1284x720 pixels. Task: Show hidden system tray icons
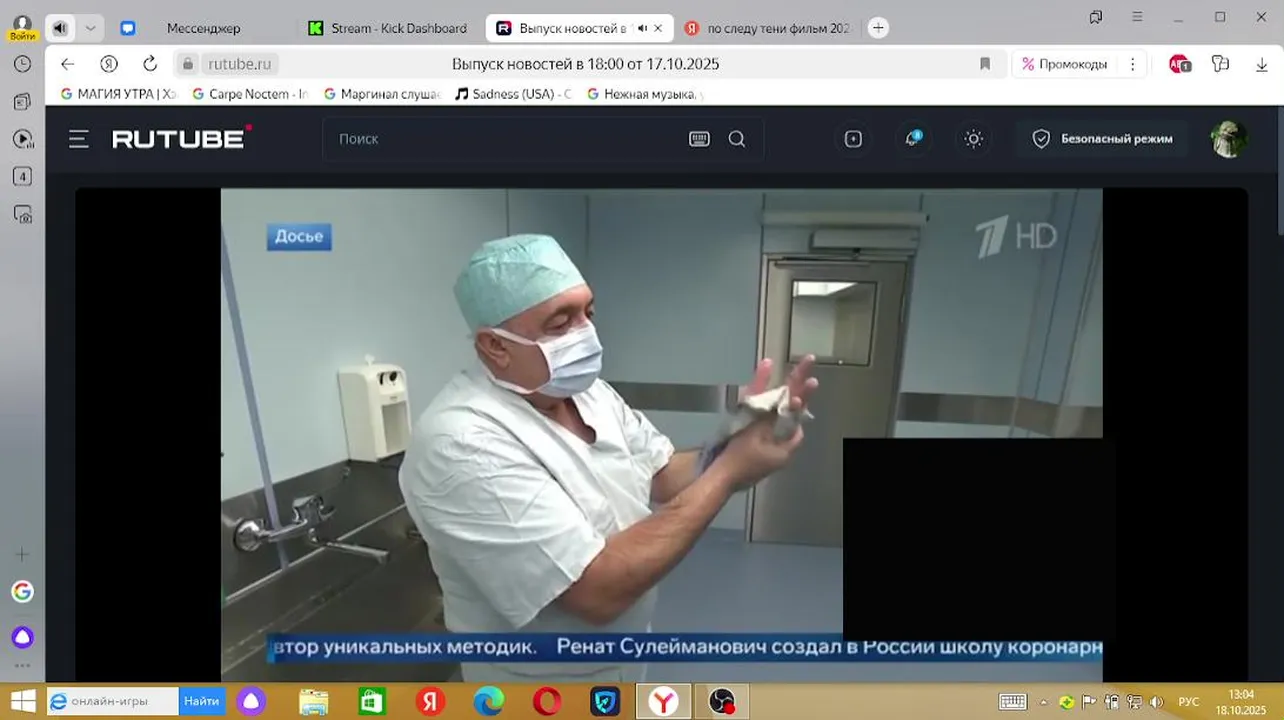point(1044,702)
